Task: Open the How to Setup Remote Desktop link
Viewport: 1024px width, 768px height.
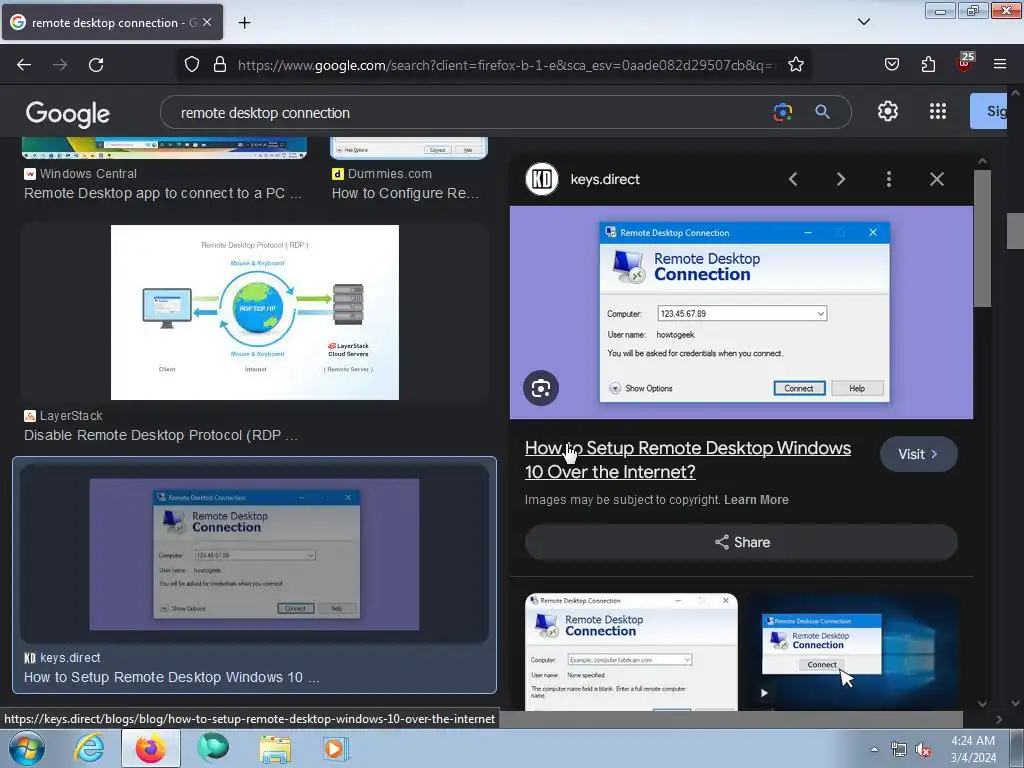Action: pyautogui.click(x=688, y=460)
